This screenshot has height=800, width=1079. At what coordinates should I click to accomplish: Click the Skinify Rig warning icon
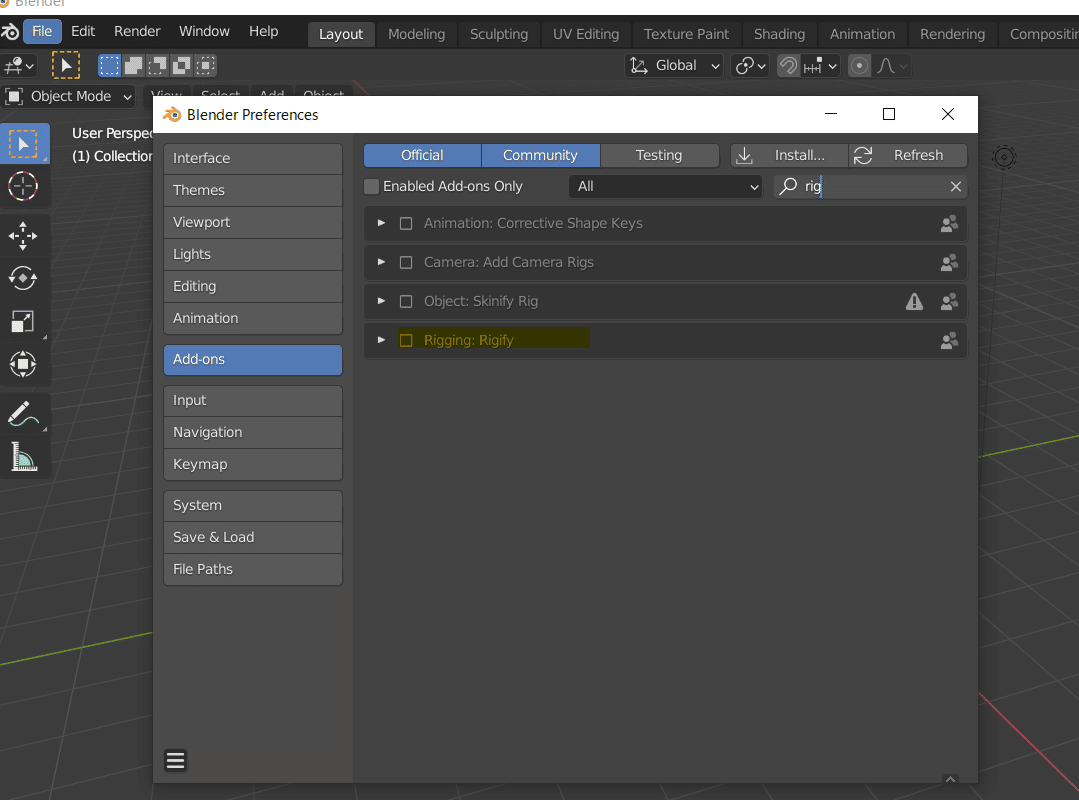pyautogui.click(x=914, y=301)
